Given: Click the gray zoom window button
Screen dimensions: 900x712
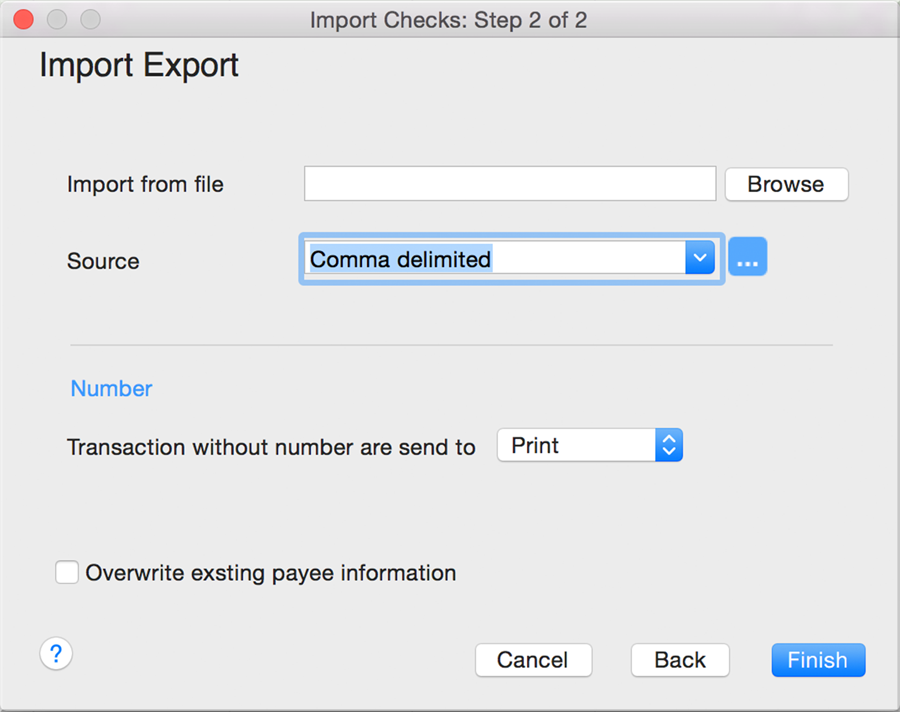Looking at the screenshot, I should click(x=90, y=19).
